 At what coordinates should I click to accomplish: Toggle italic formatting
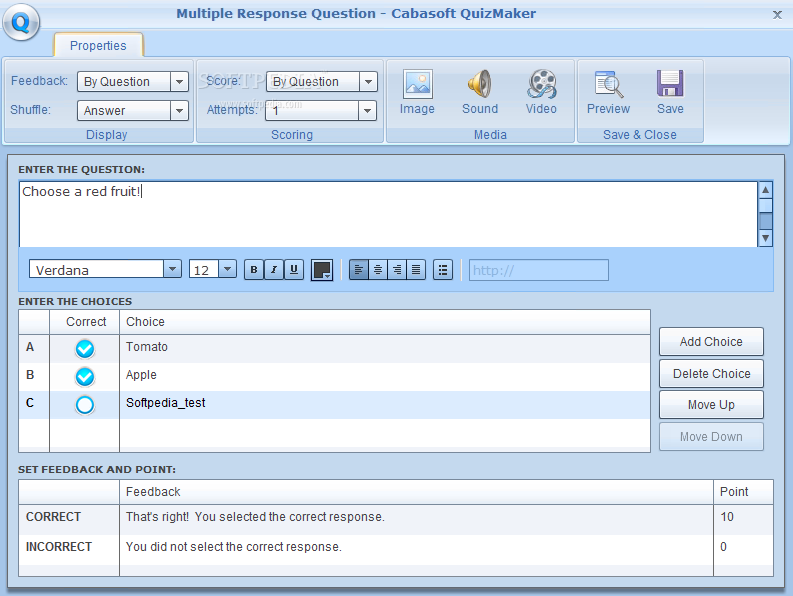(274, 270)
